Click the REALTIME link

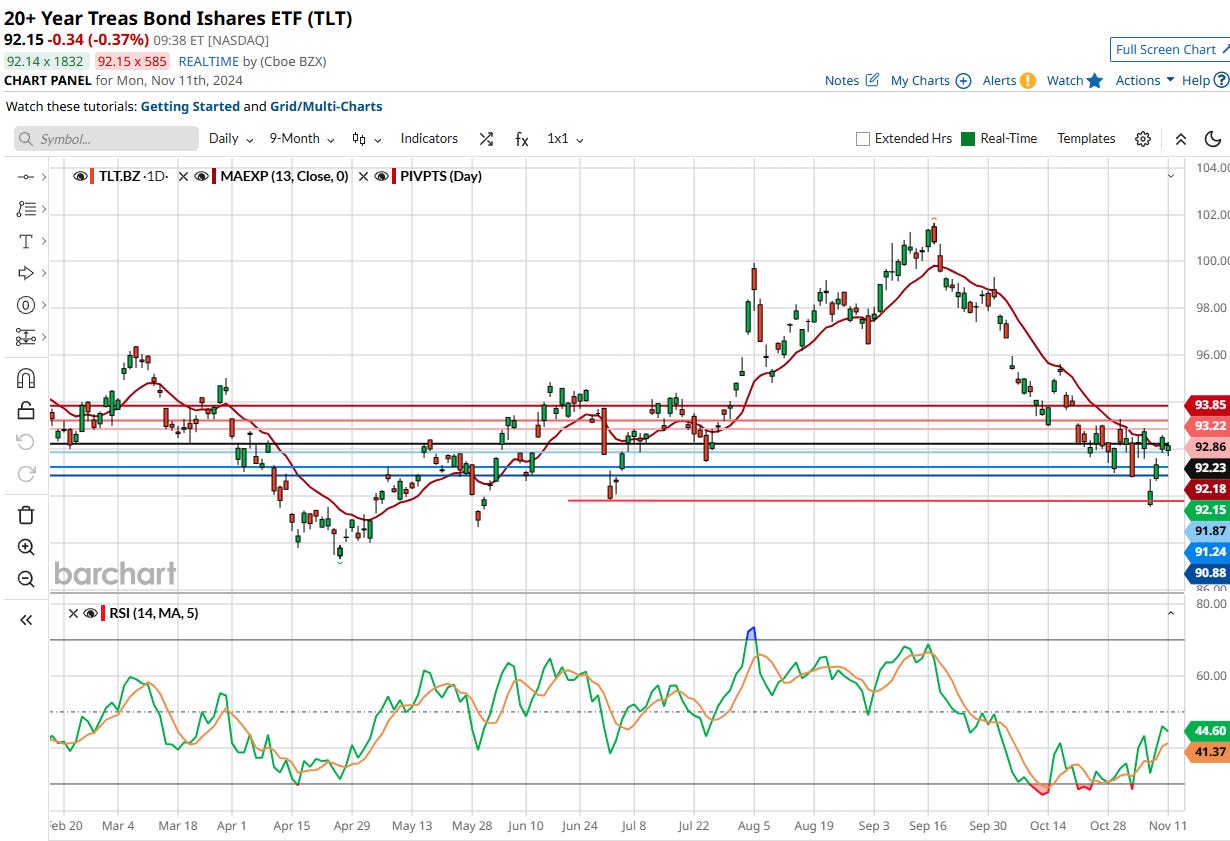point(208,61)
